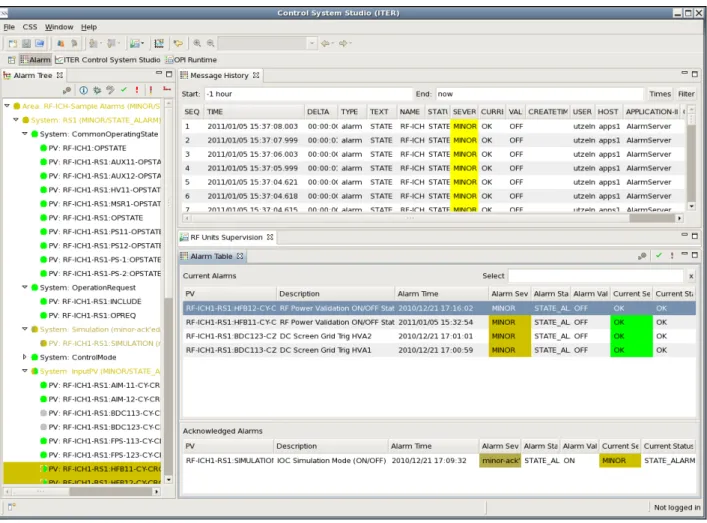Open the Window menu
The image size is (707, 523).
coord(59,27)
